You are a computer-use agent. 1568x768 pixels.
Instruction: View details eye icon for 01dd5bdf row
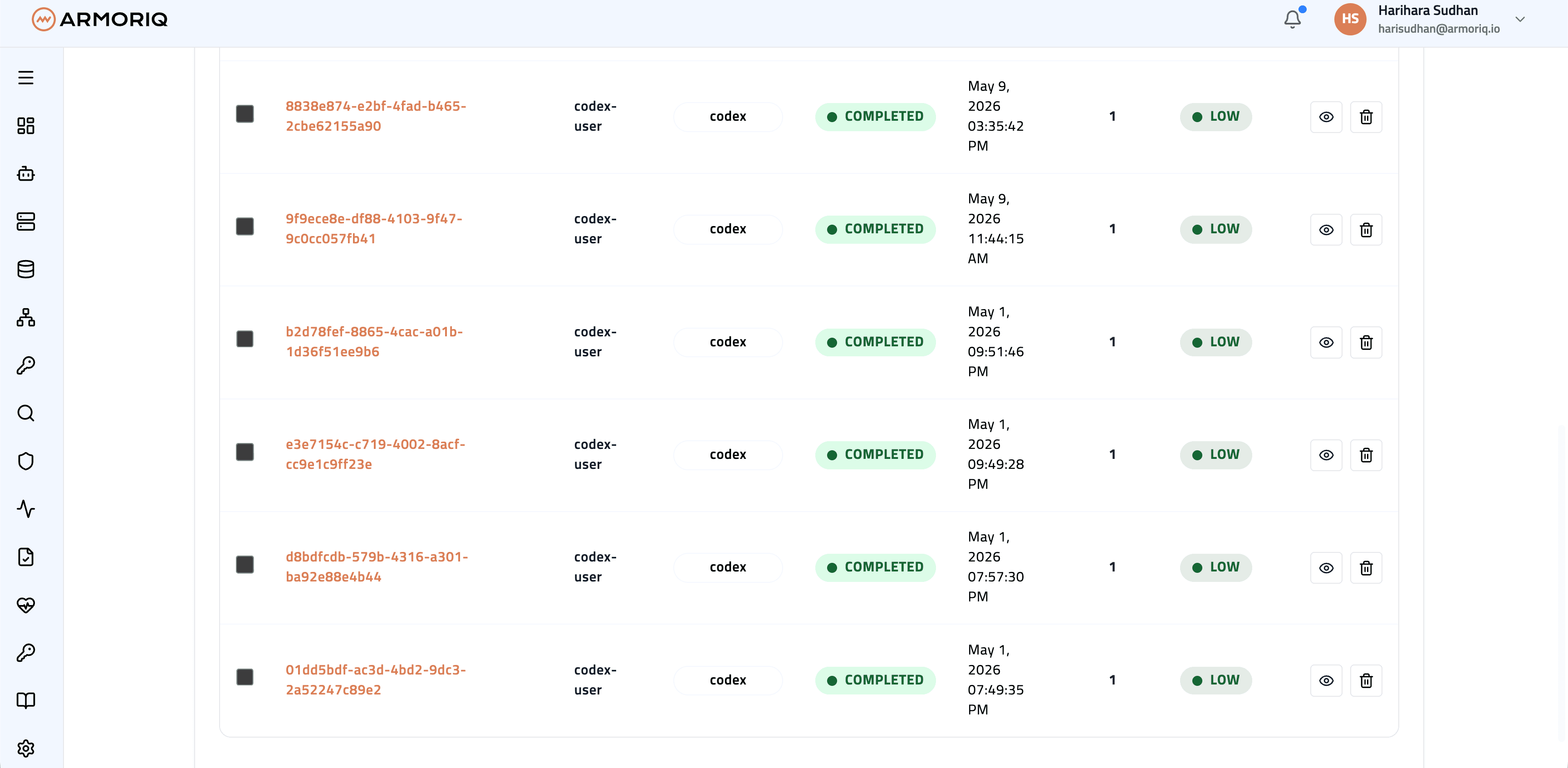point(1326,680)
